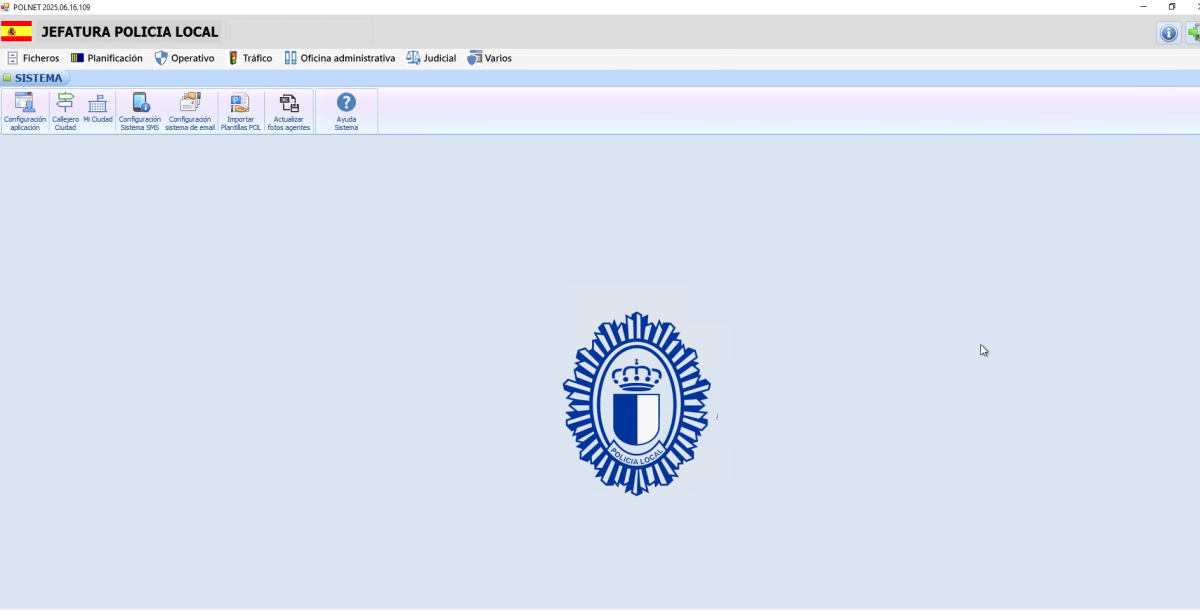Viewport: 1200px width, 610px height.
Task: Open the Ficheros menu
Action: coord(33,58)
